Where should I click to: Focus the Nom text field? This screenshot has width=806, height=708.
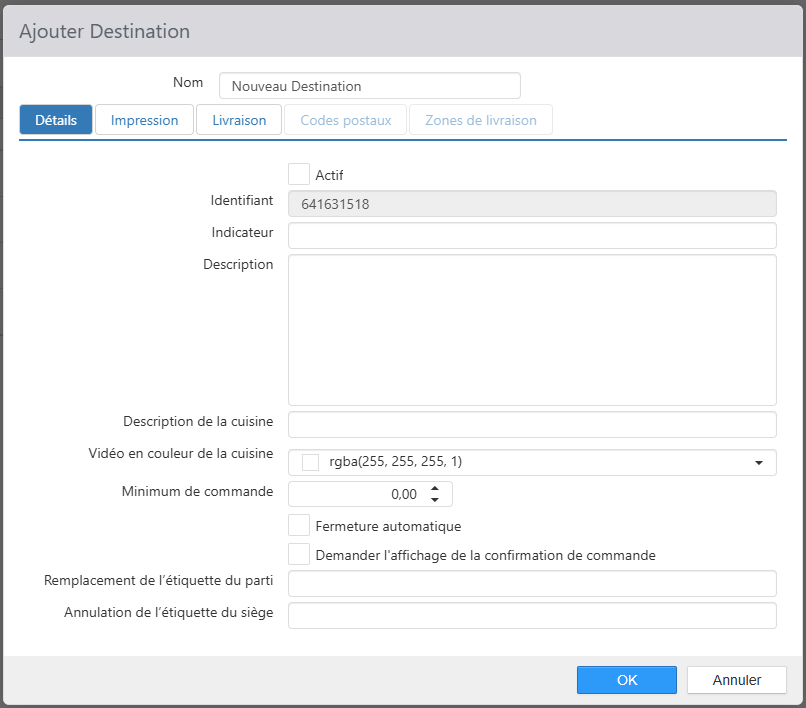point(370,85)
